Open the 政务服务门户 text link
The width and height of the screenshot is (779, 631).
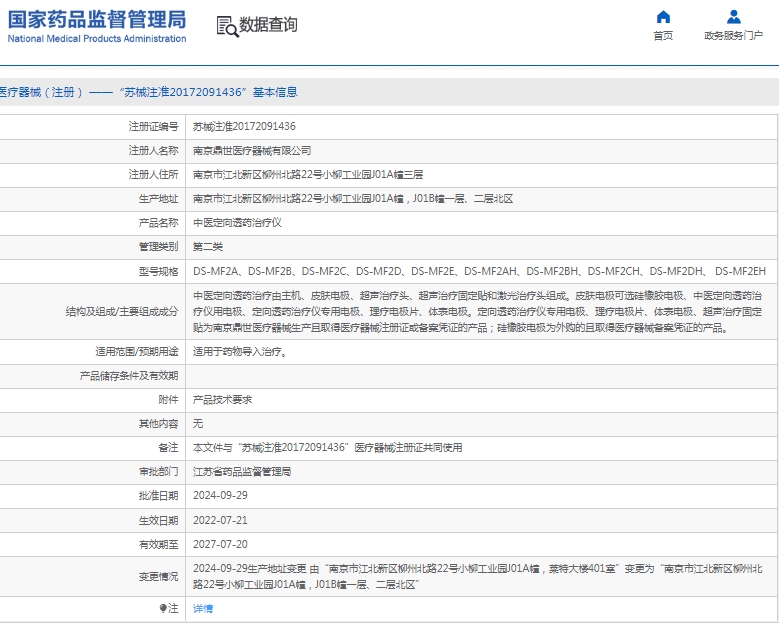coord(733,36)
